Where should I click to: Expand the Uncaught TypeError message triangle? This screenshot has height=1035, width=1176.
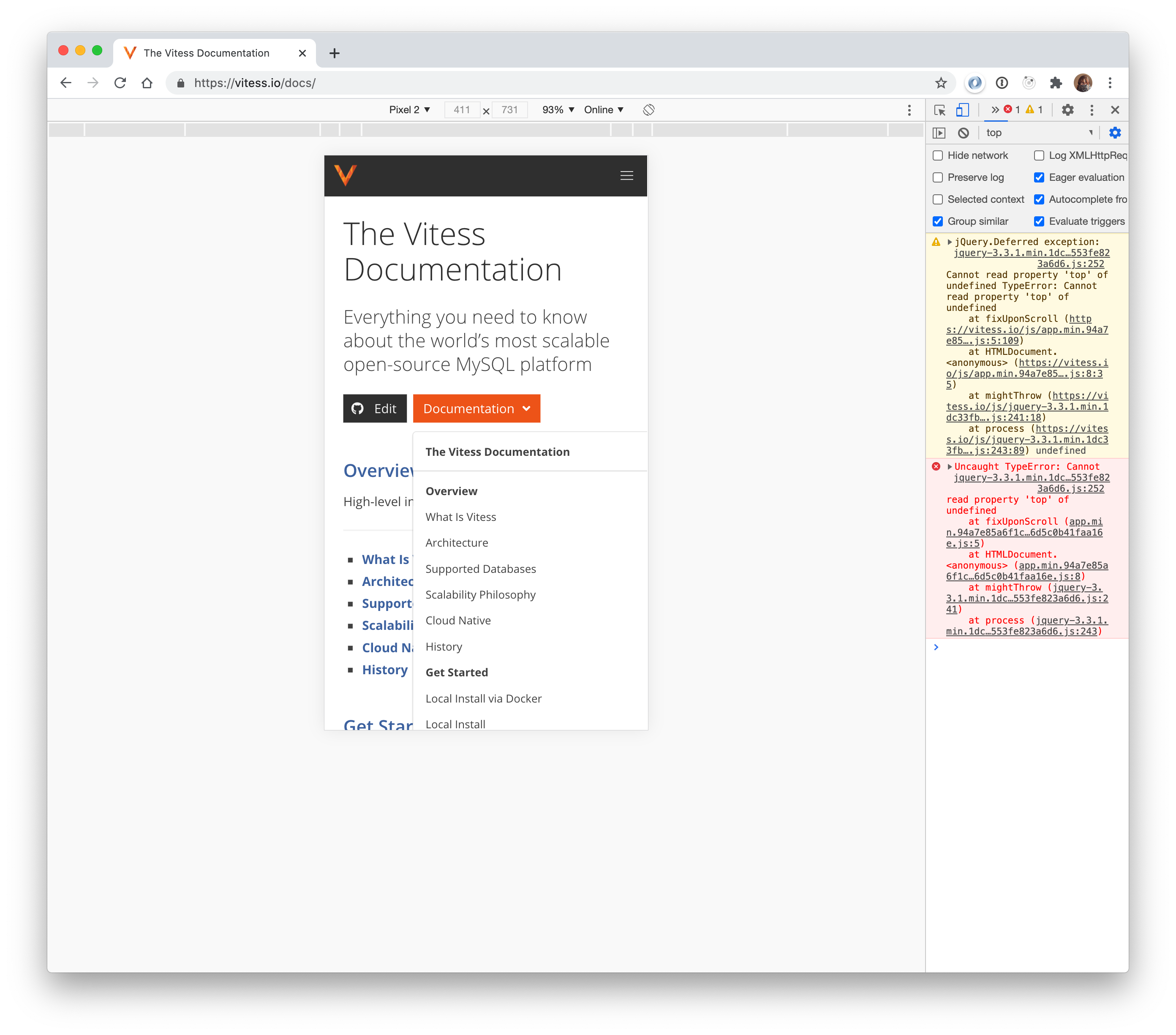tap(949, 466)
